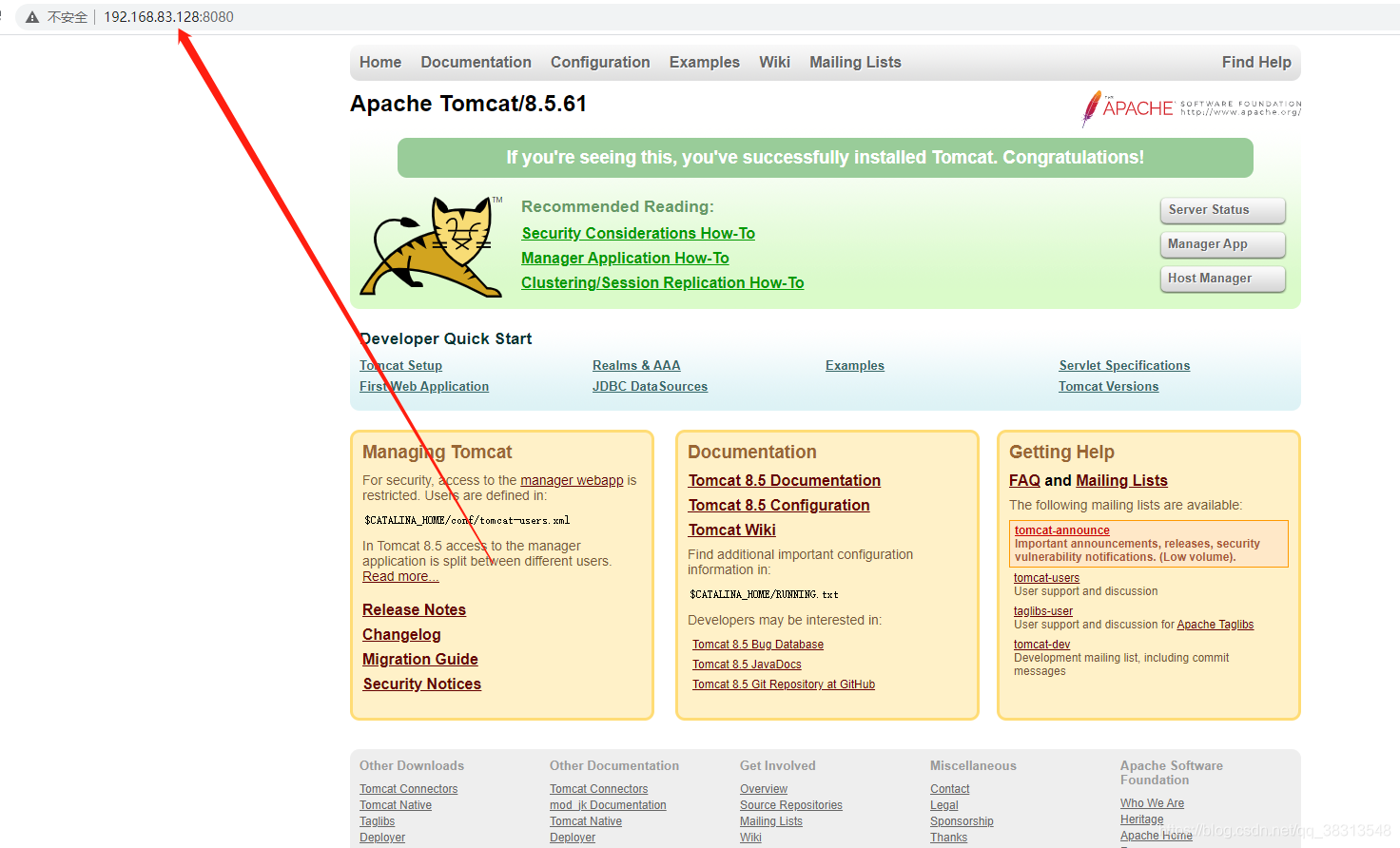Click Mailing Lists link in Getting Help
This screenshot has width=1400, height=848.
(1121, 481)
